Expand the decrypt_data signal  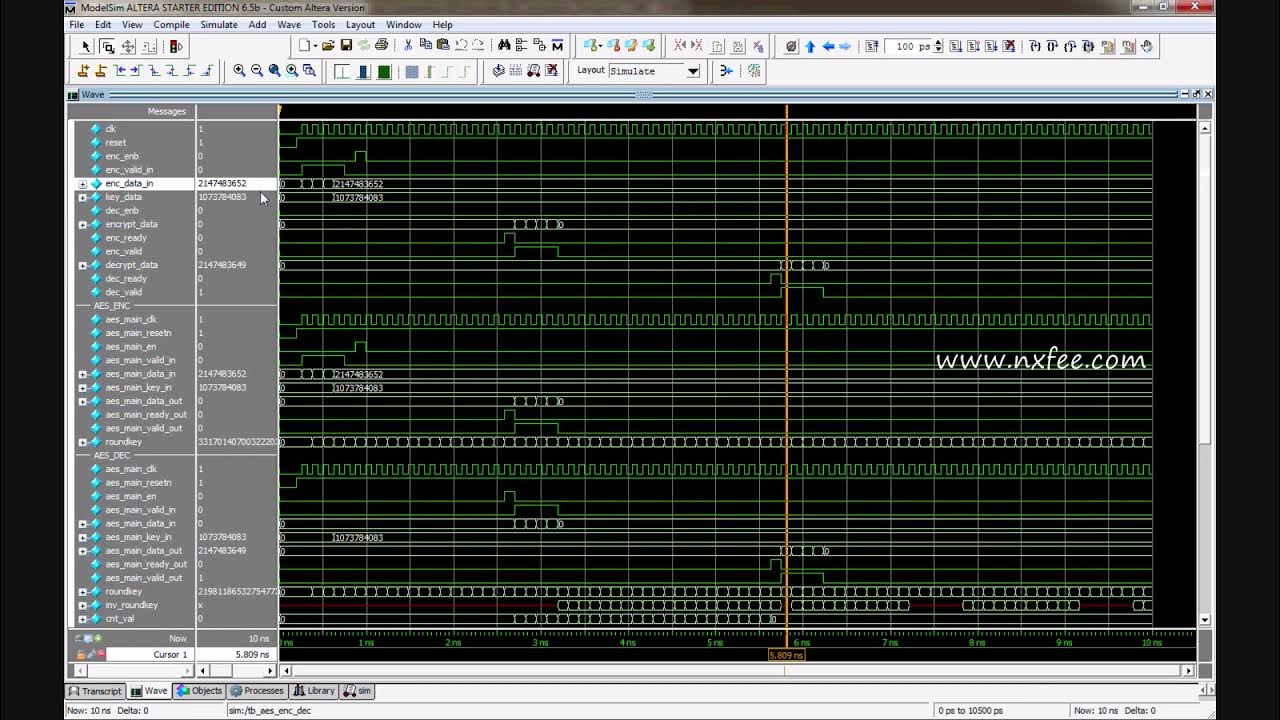(x=83, y=265)
